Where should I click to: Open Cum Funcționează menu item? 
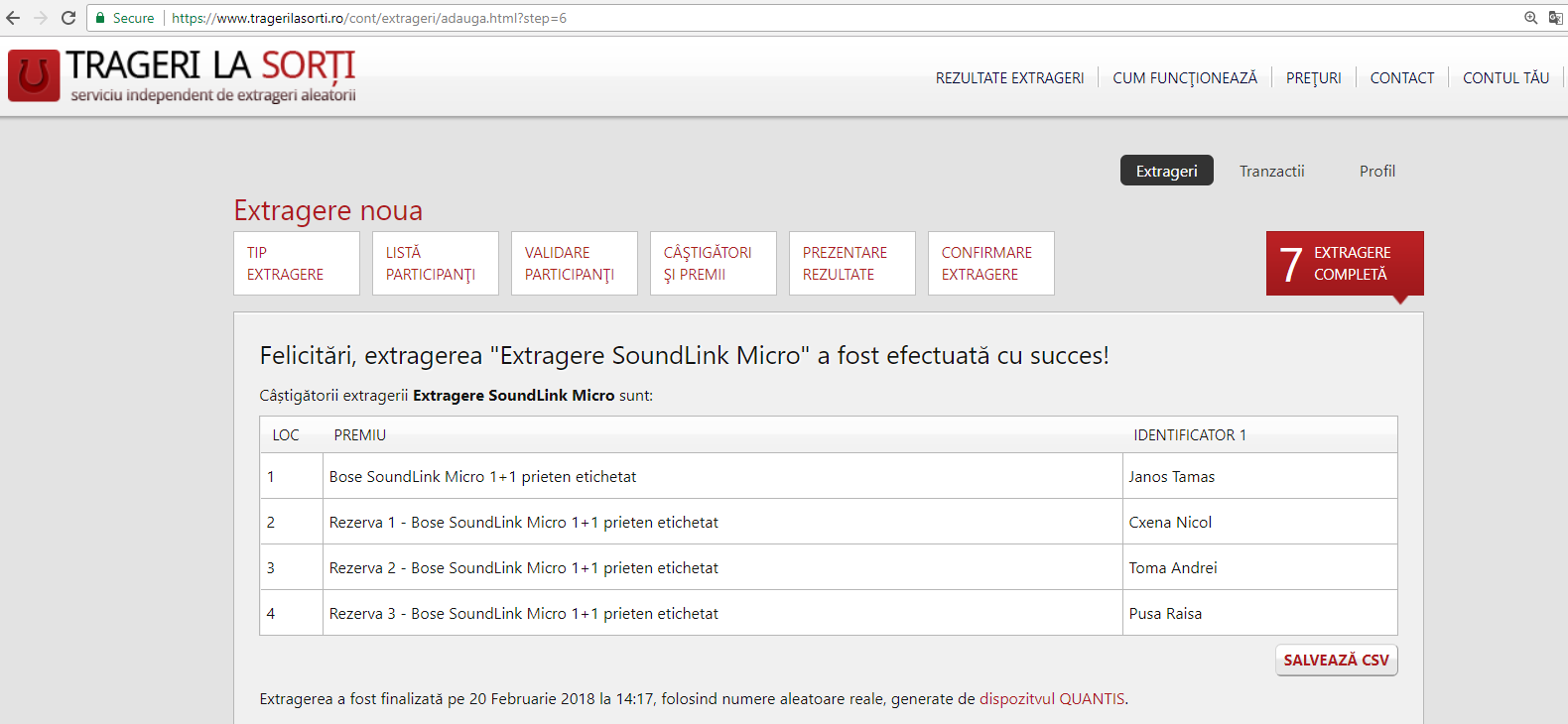(x=1184, y=77)
